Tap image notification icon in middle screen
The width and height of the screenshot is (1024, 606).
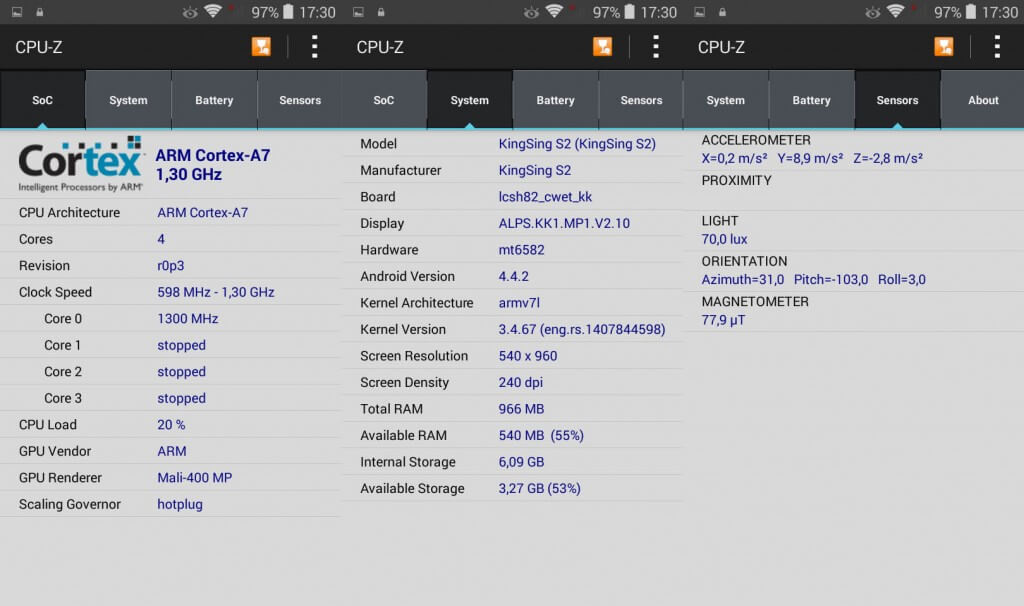(x=359, y=12)
